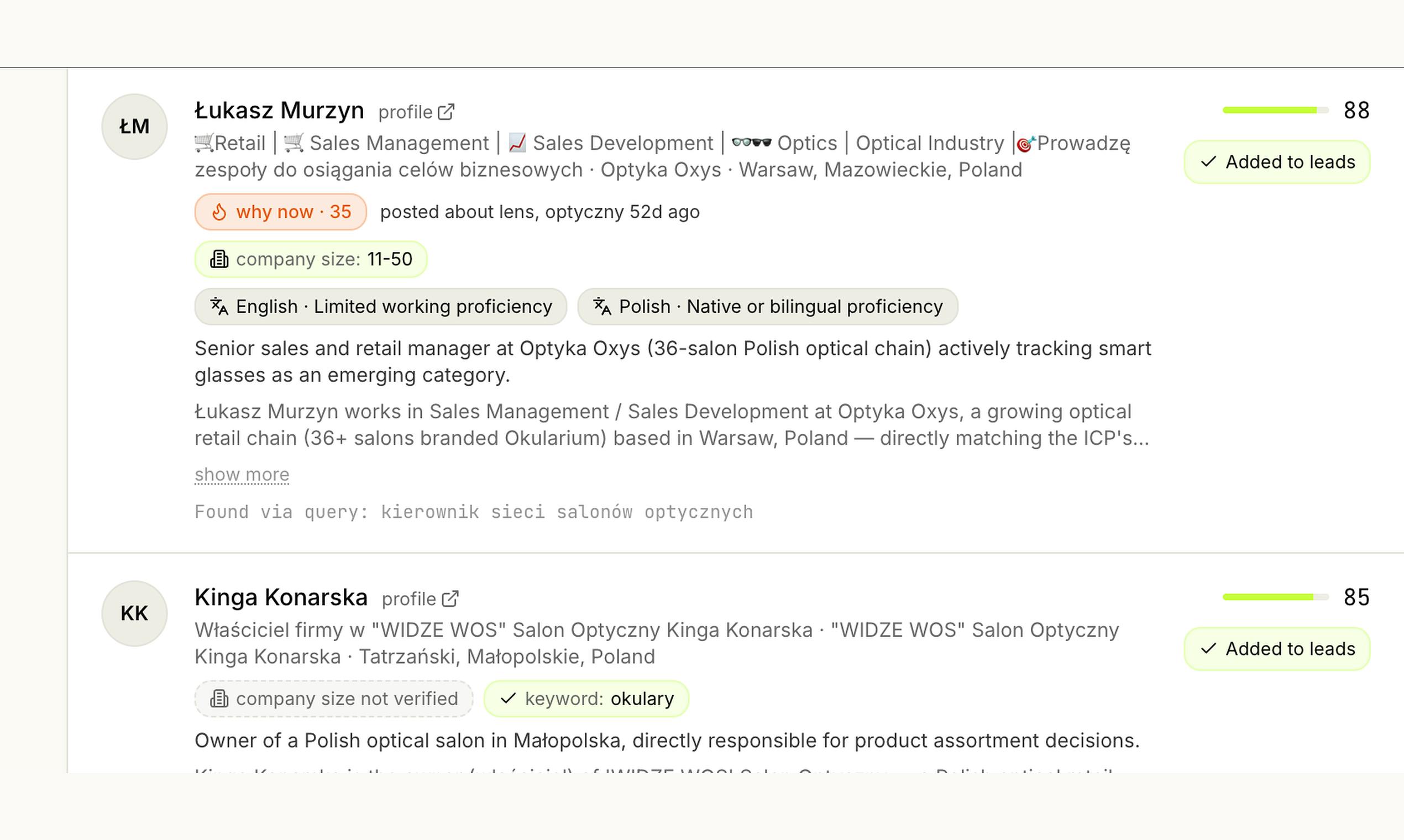Expand Łukasz Murzyn description with show more
This screenshot has height=840, width=1404.
coord(242,474)
